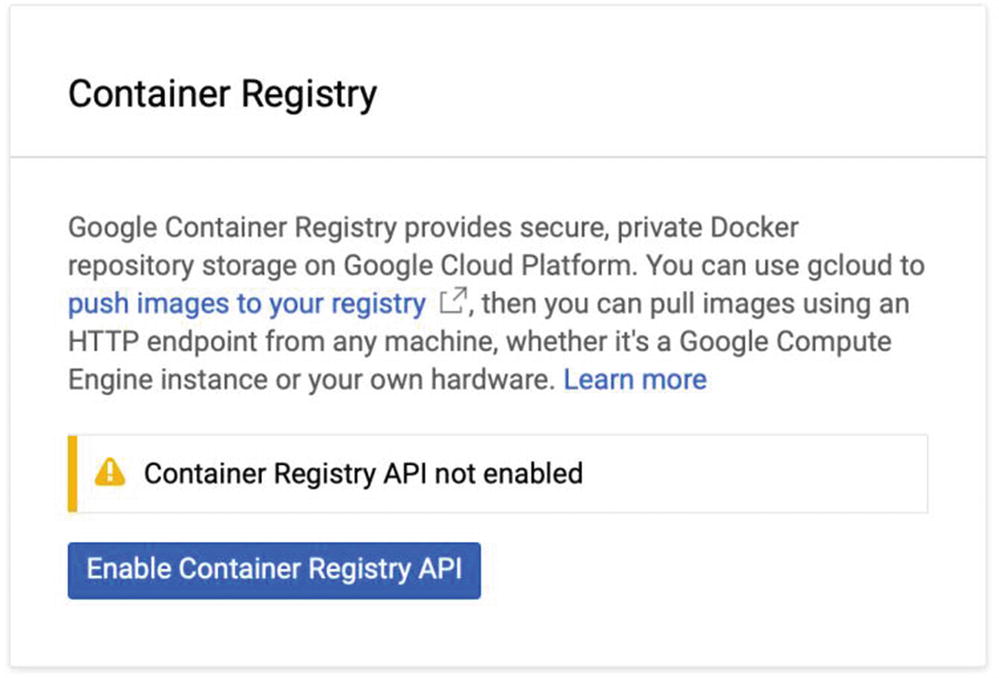Click the divider line below the heading
Screen dimensions: 999x678
tap(500, 157)
